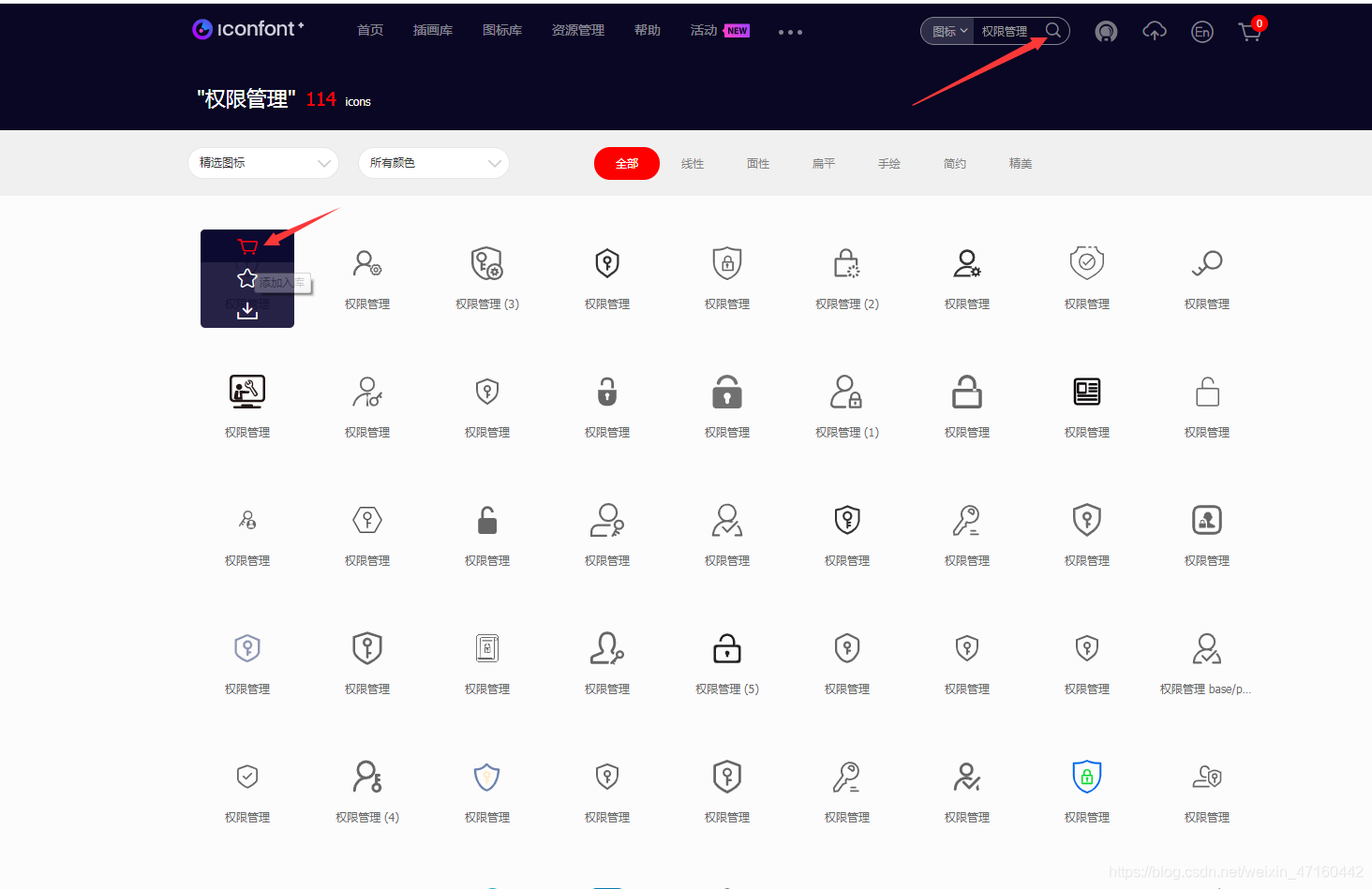Open the 图标 search type dropdown

pos(948,31)
